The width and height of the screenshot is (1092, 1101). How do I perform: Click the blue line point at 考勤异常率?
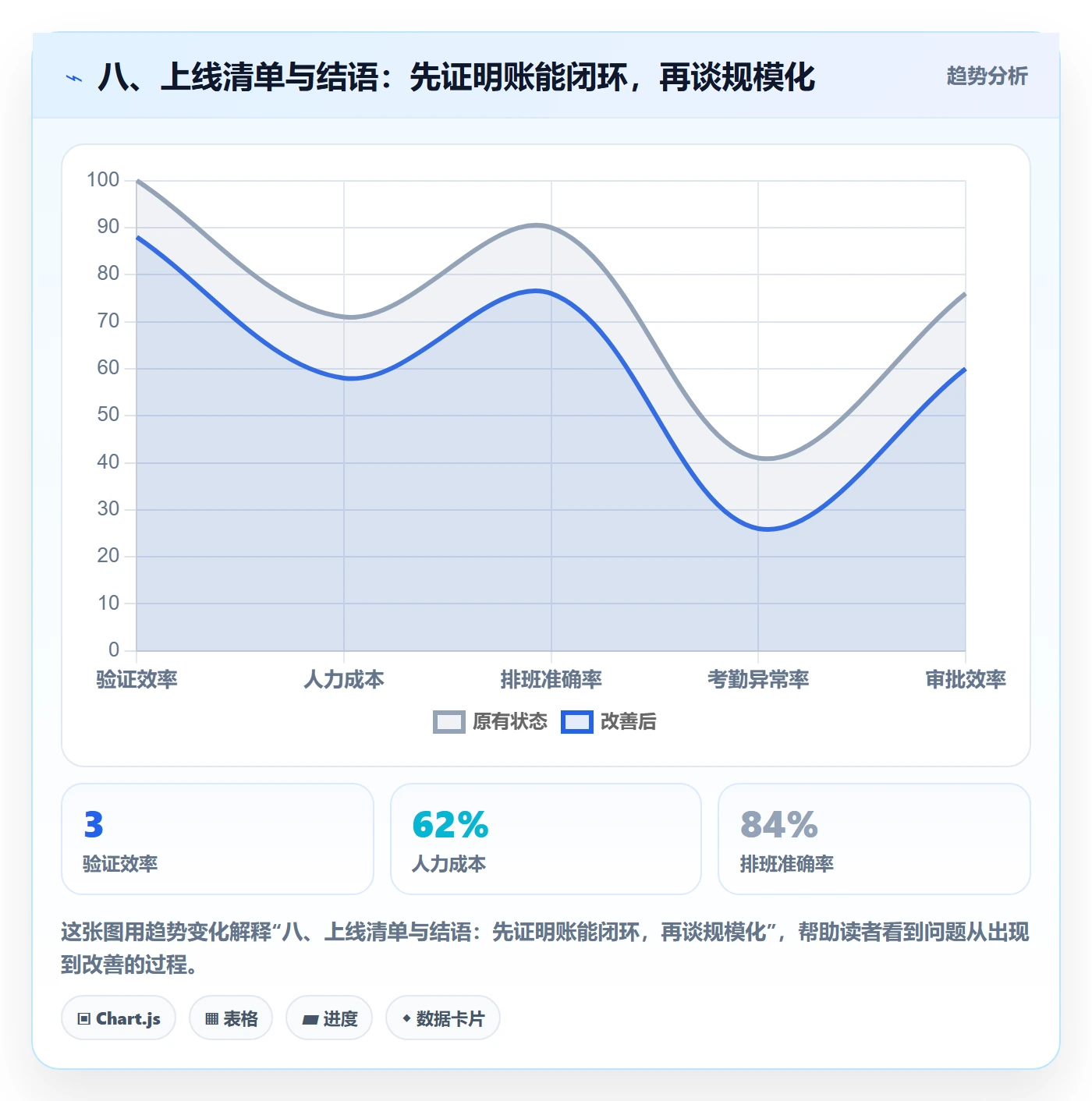(x=758, y=528)
